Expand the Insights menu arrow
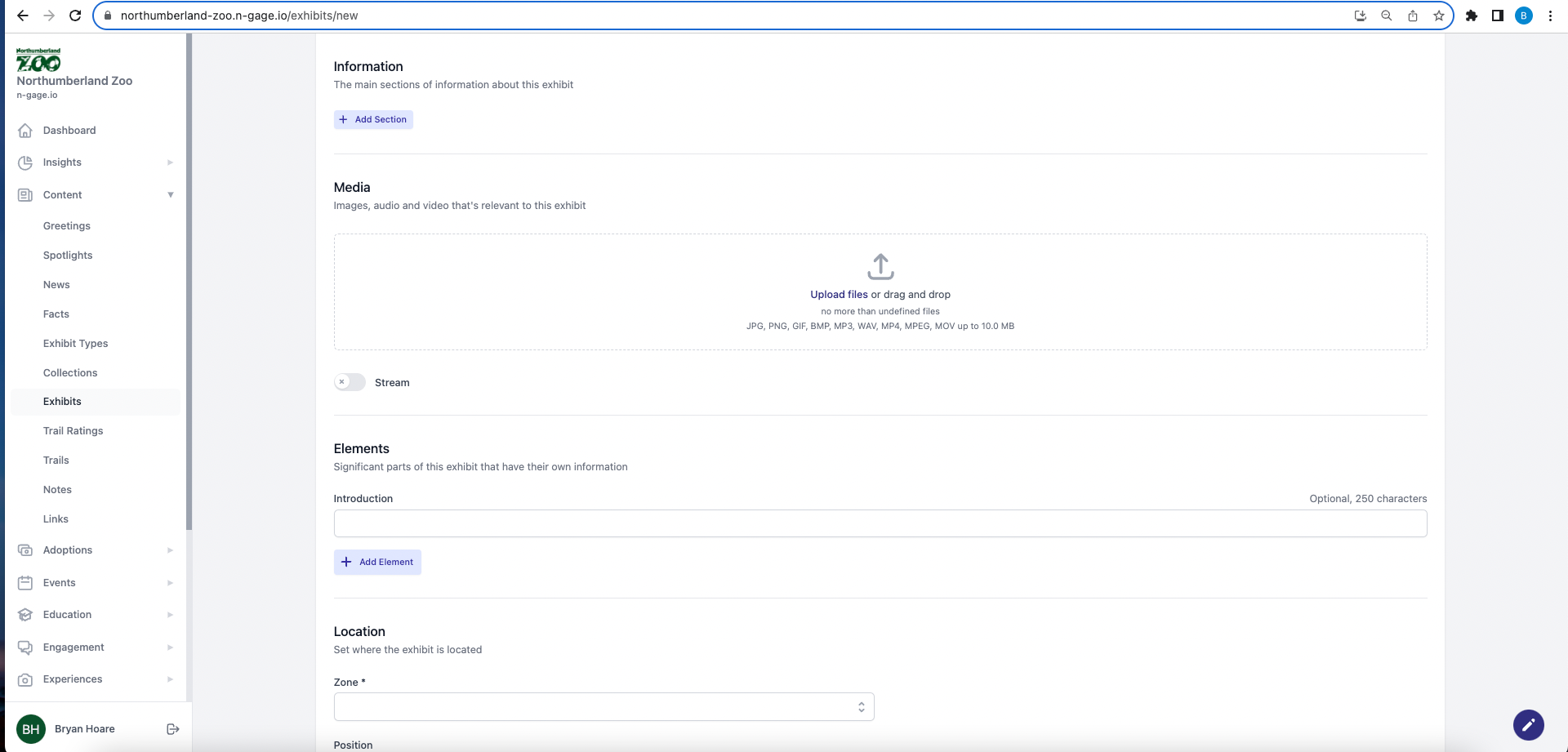The image size is (1568, 752). pos(170,162)
